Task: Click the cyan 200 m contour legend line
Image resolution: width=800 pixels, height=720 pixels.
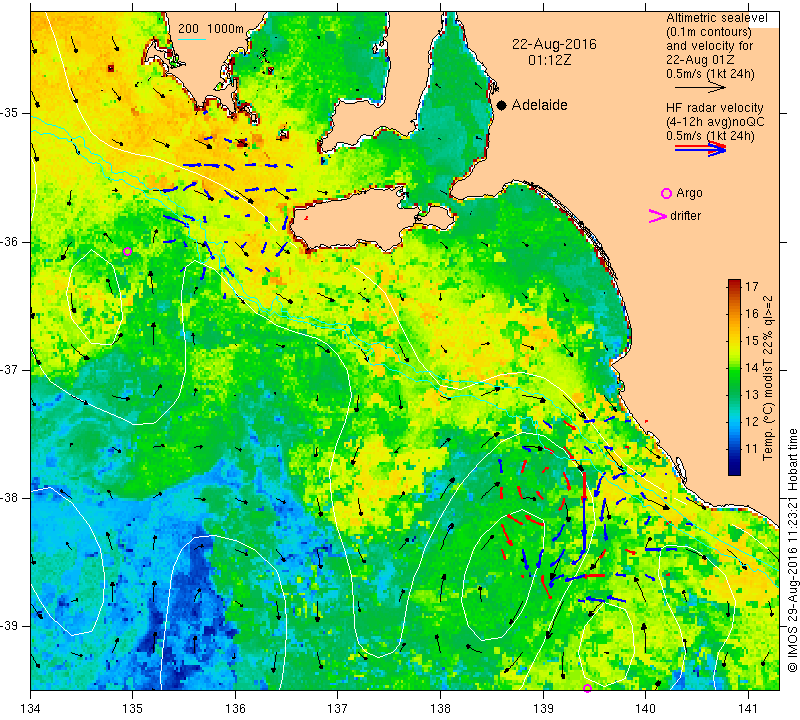Action: tap(192, 39)
